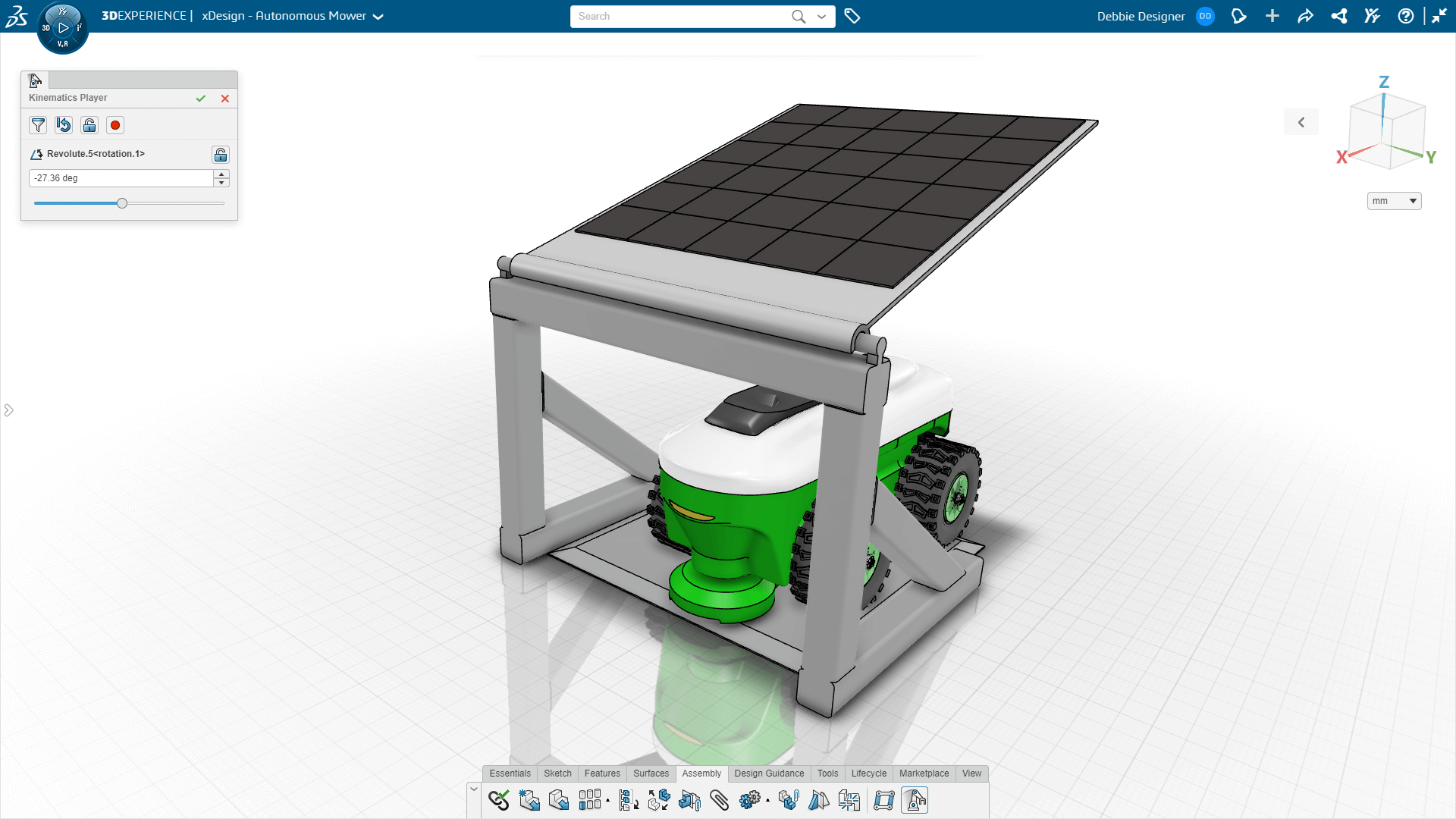The width and height of the screenshot is (1456, 819).
Task: Click the rotation angle slider track
Action: pyautogui.click(x=129, y=203)
